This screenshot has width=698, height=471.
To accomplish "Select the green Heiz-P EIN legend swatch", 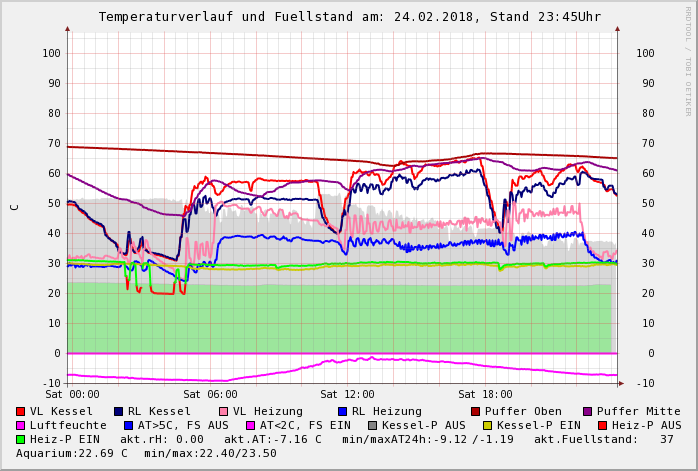I will [20, 439].
